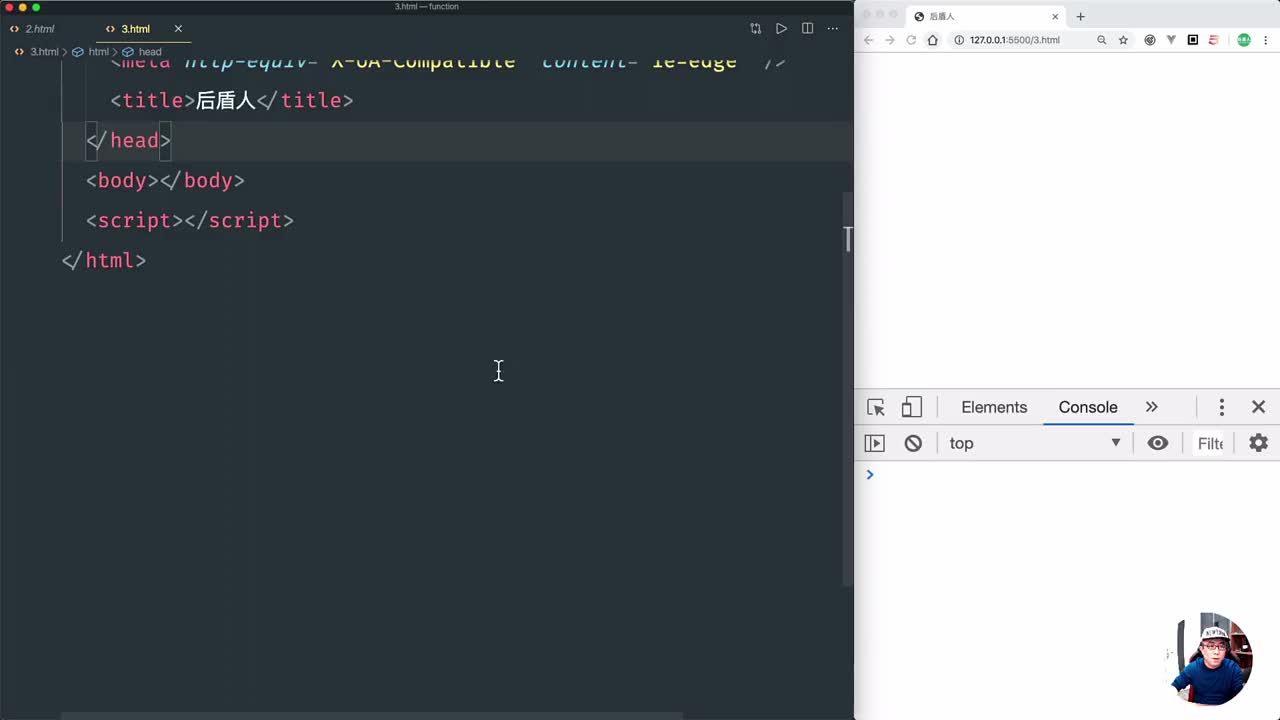Viewport: 1280px width, 720px height.
Task: Click the closing head tag line
Action: click(129, 140)
